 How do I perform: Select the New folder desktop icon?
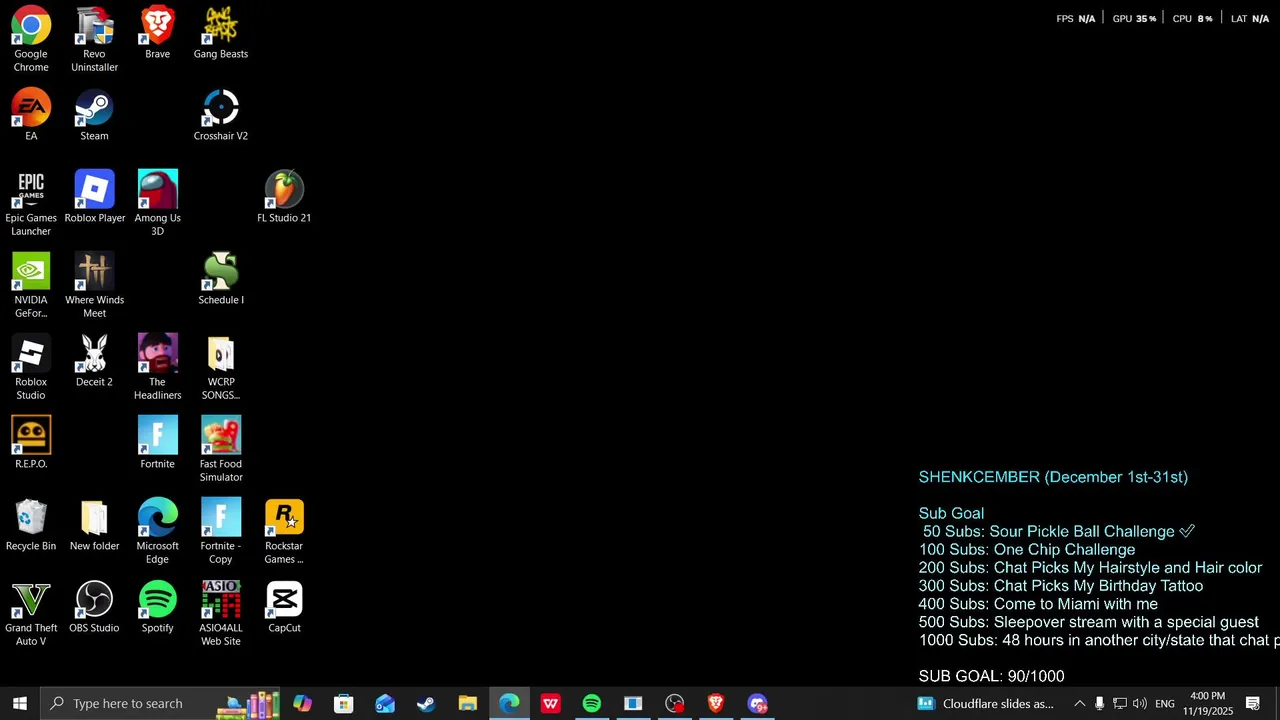click(x=94, y=525)
